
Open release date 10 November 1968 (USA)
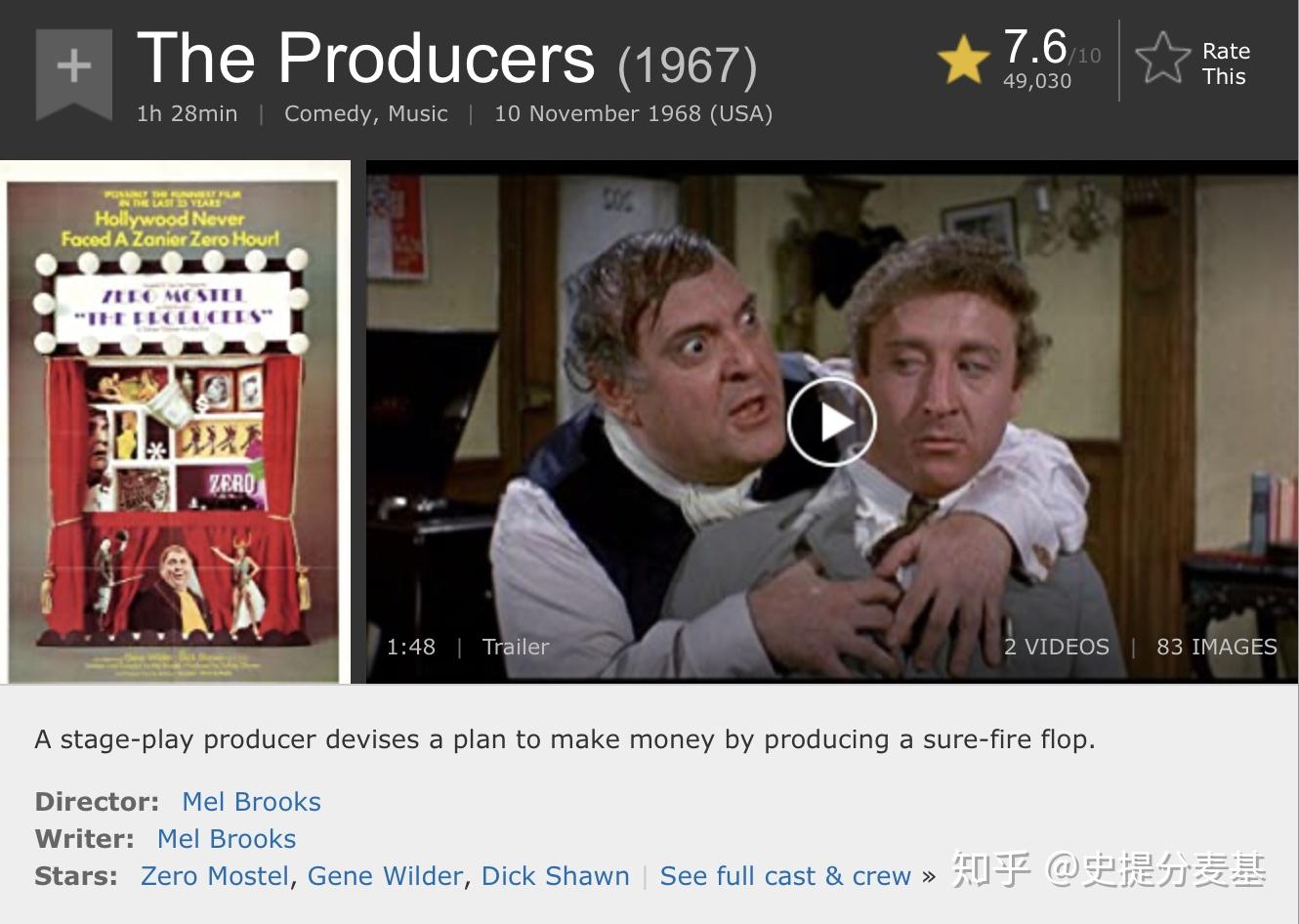pyautogui.click(x=633, y=114)
